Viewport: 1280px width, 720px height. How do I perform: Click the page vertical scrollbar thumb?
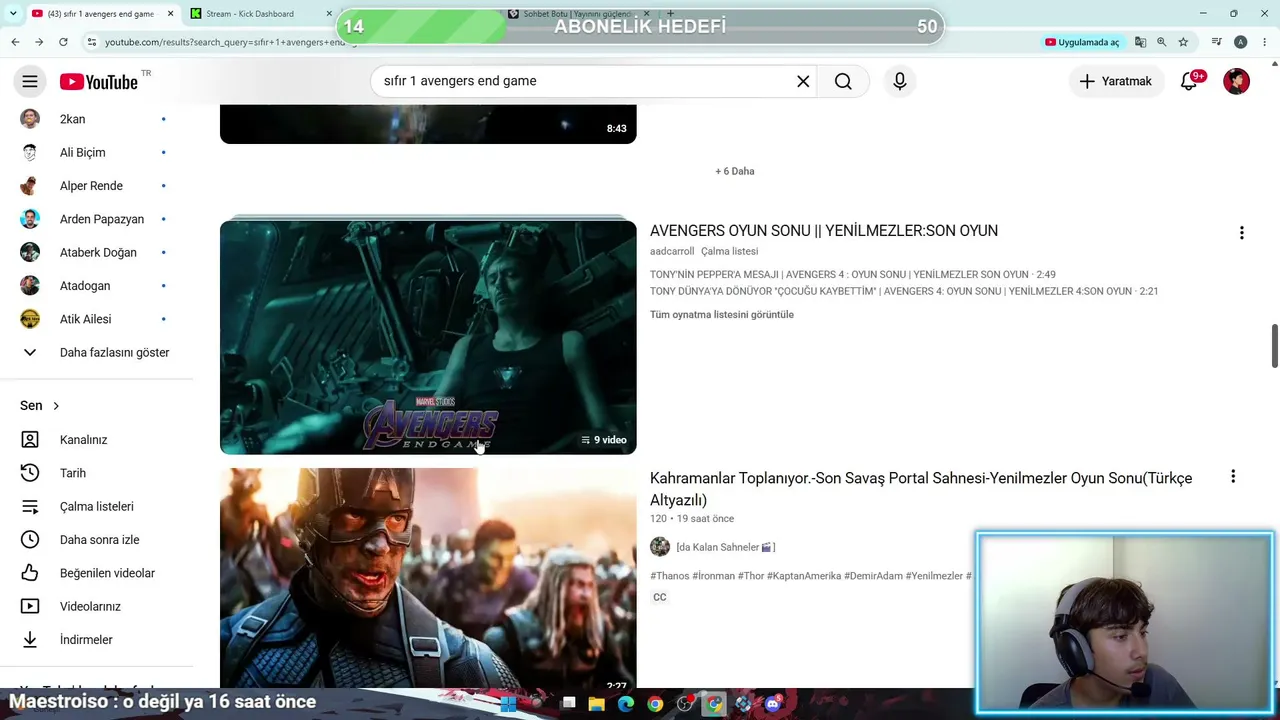click(1274, 346)
